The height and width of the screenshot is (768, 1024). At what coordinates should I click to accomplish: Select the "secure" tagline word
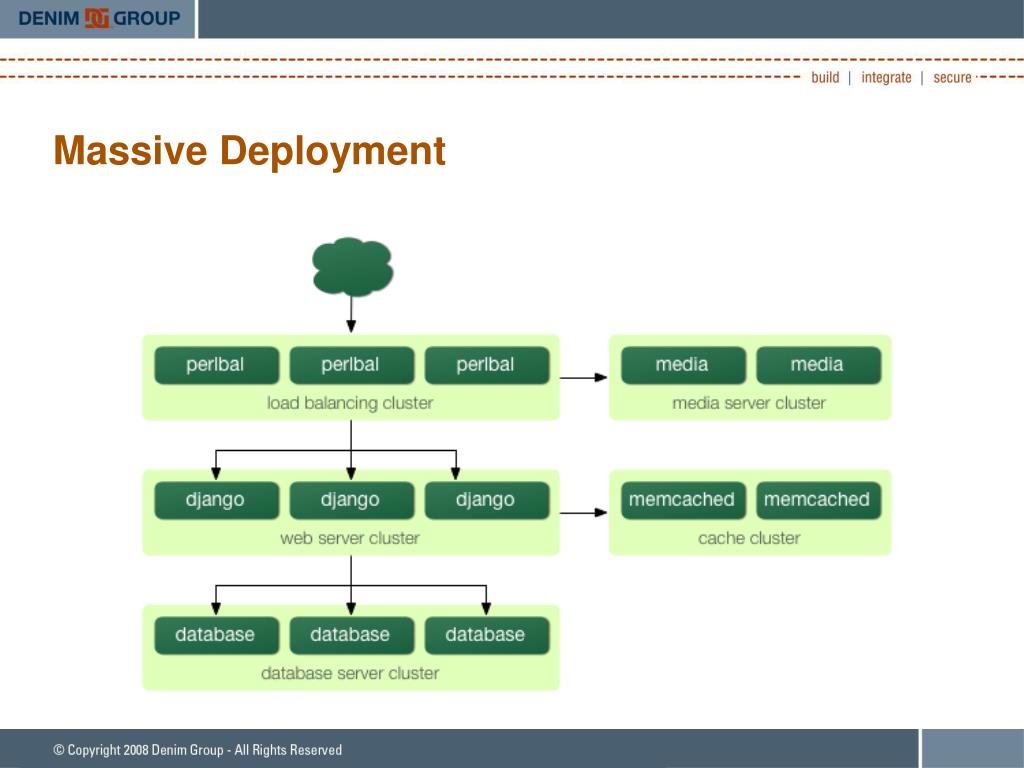952,77
